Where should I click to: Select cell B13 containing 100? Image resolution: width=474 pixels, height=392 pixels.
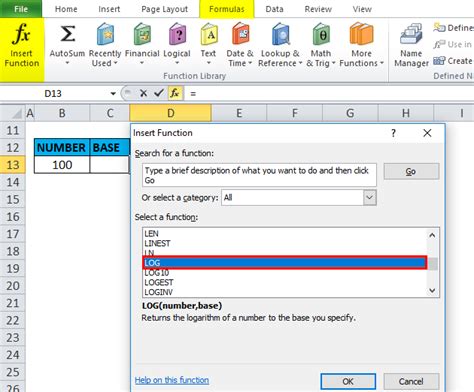tap(62, 165)
